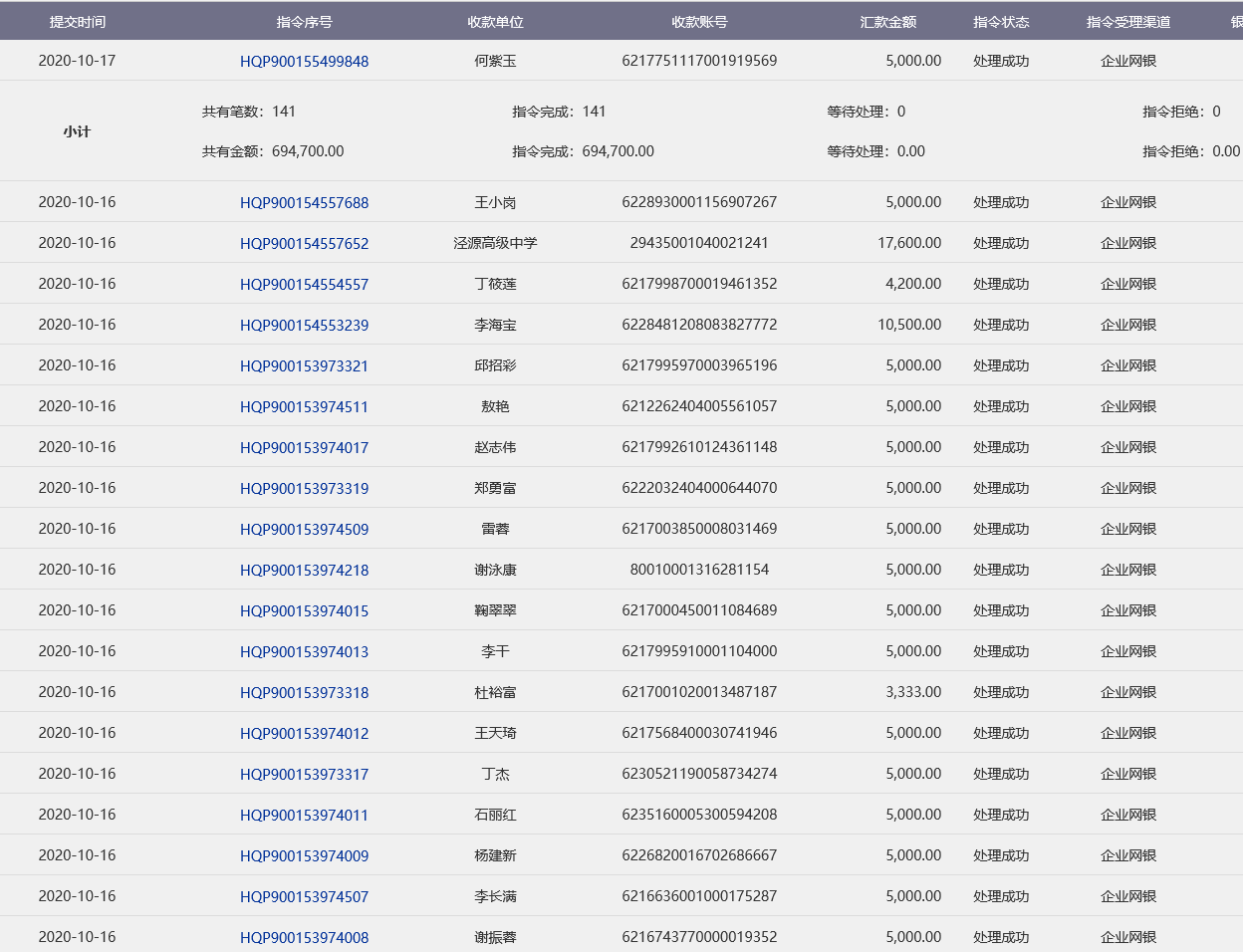Open instruction link HQP900154557688
1243x952 pixels.
[304, 203]
